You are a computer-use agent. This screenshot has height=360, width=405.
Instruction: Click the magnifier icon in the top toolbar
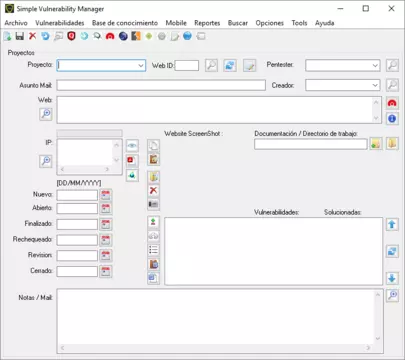97,36
